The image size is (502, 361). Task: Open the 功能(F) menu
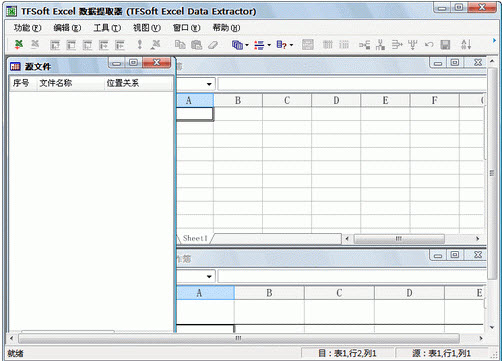(27, 28)
